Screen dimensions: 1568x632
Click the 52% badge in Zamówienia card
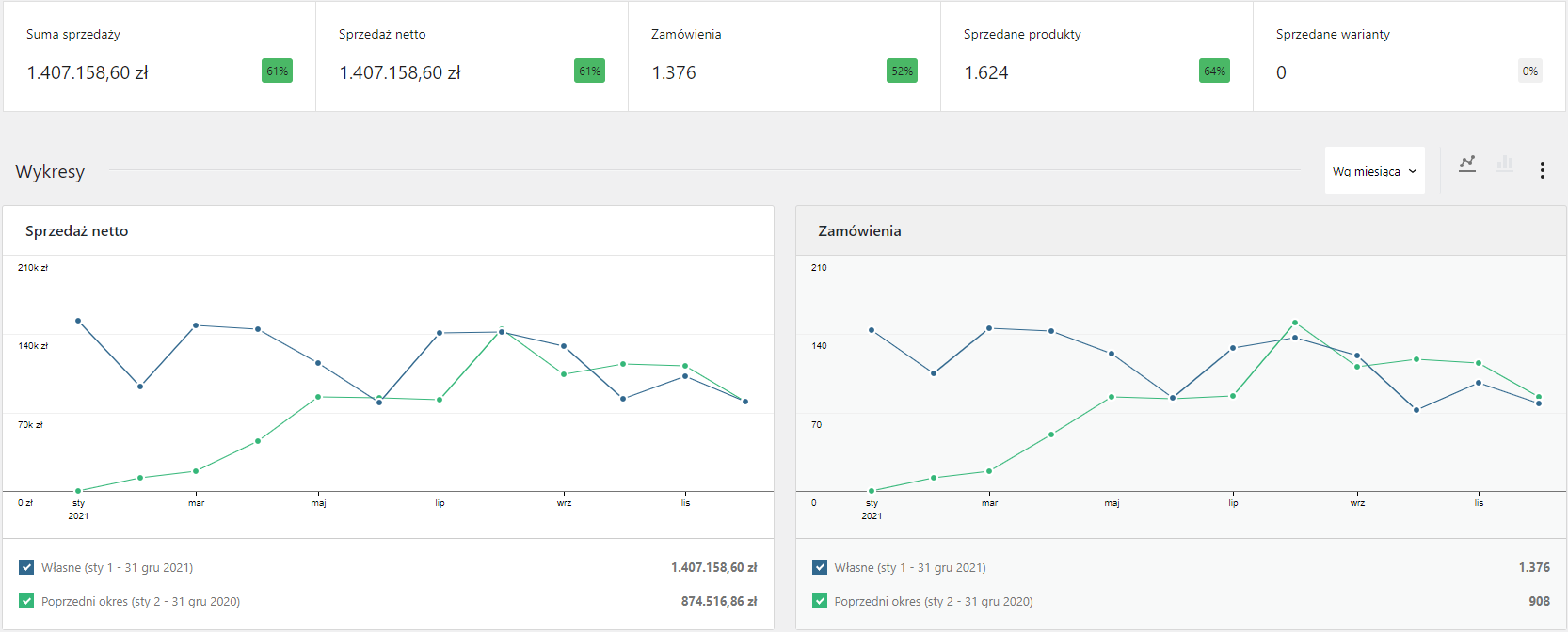click(x=902, y=71)
